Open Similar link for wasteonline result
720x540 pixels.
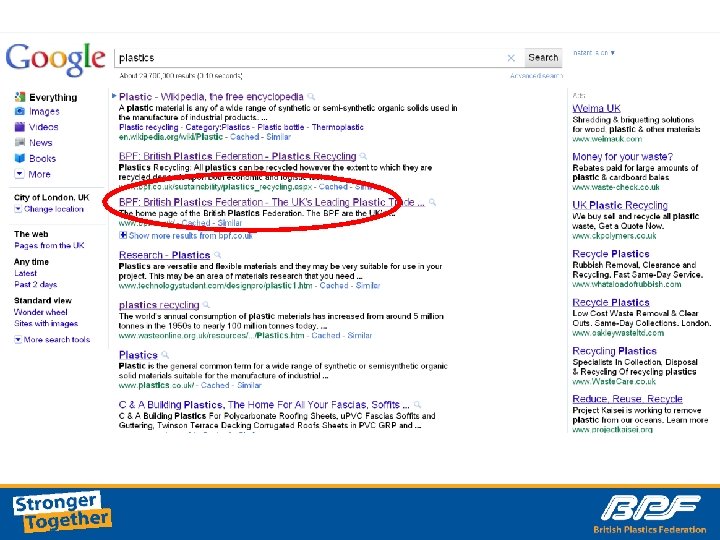click(x=360, y=335)
